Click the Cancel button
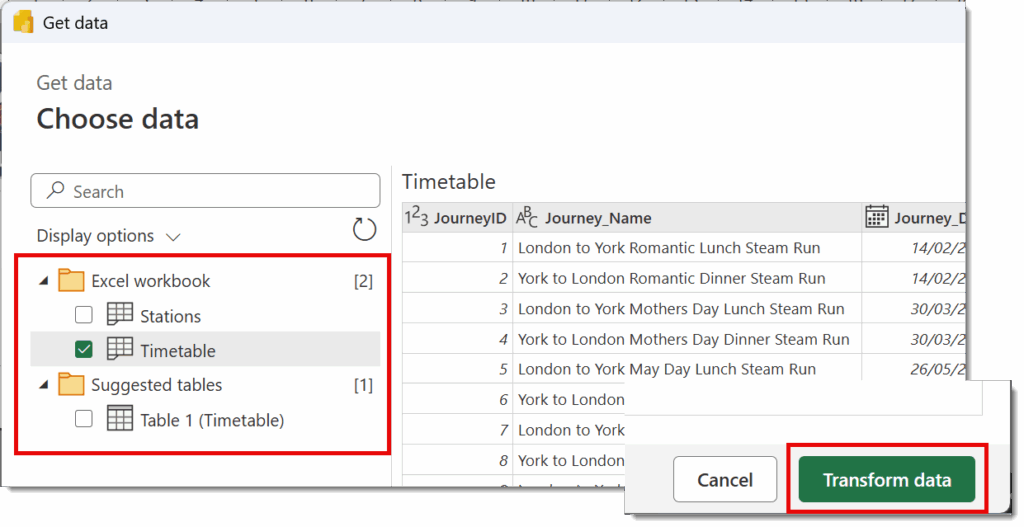The width and height of the screenshot is (1024, 527). [725, 480]
